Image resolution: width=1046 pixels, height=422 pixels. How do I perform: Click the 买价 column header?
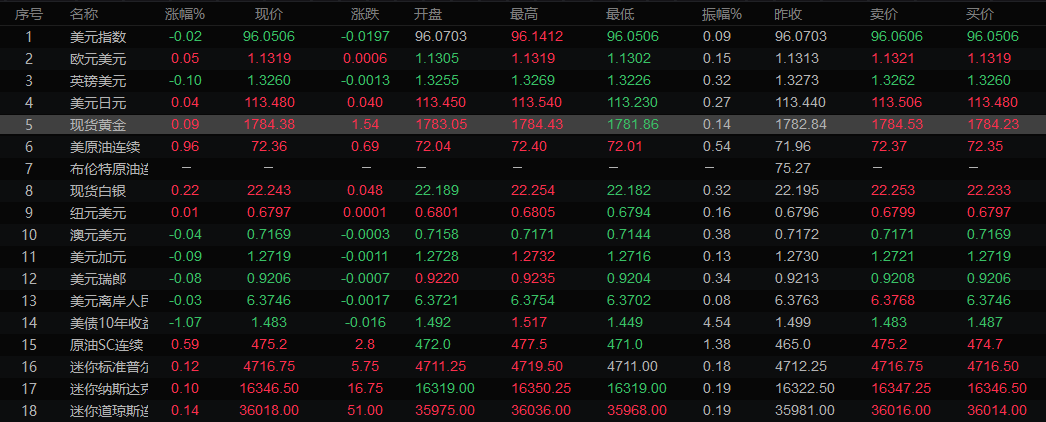[979, 14]
